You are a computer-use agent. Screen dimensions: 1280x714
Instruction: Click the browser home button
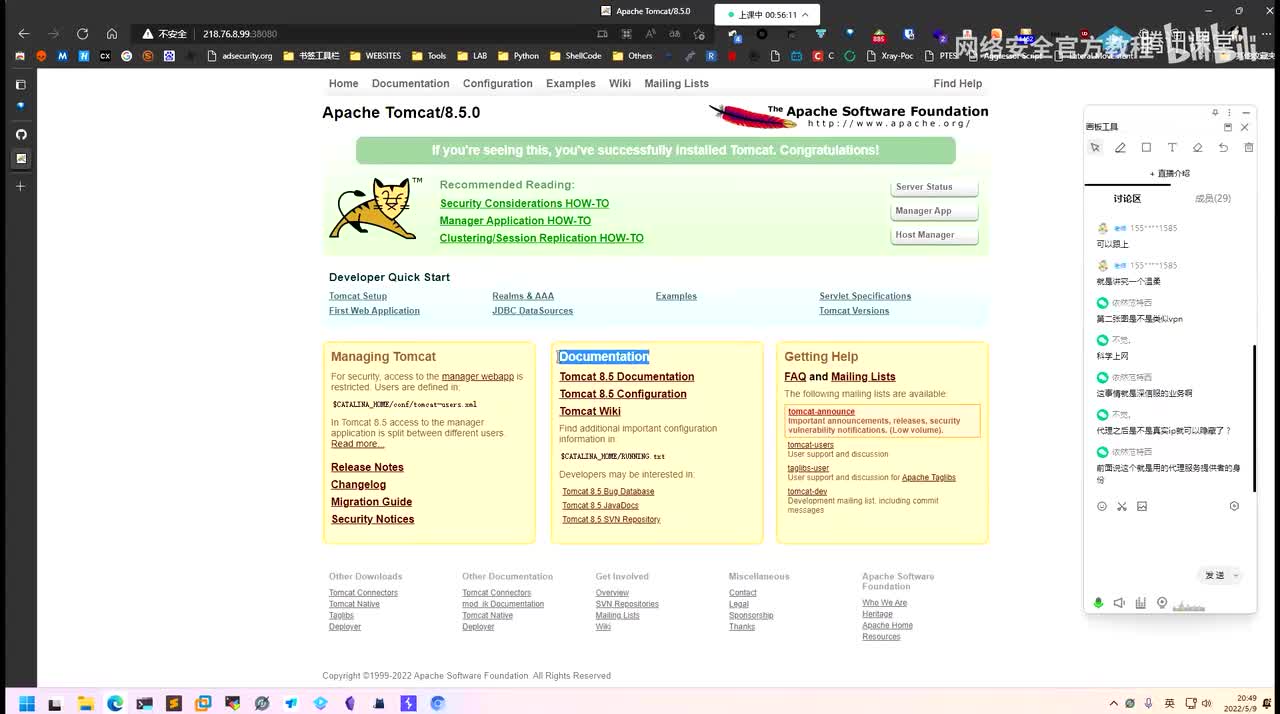point(111,33)
